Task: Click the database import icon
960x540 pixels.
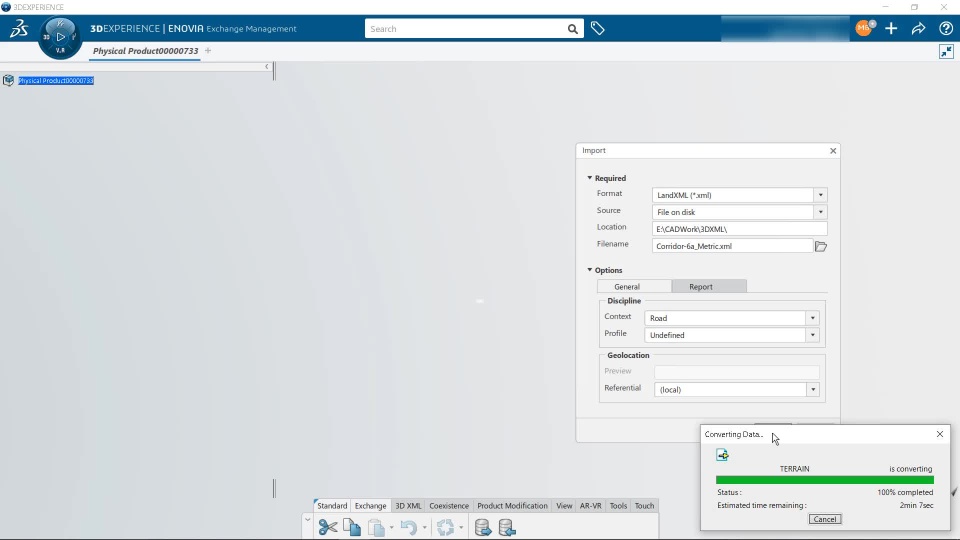Action: [507, 527]
